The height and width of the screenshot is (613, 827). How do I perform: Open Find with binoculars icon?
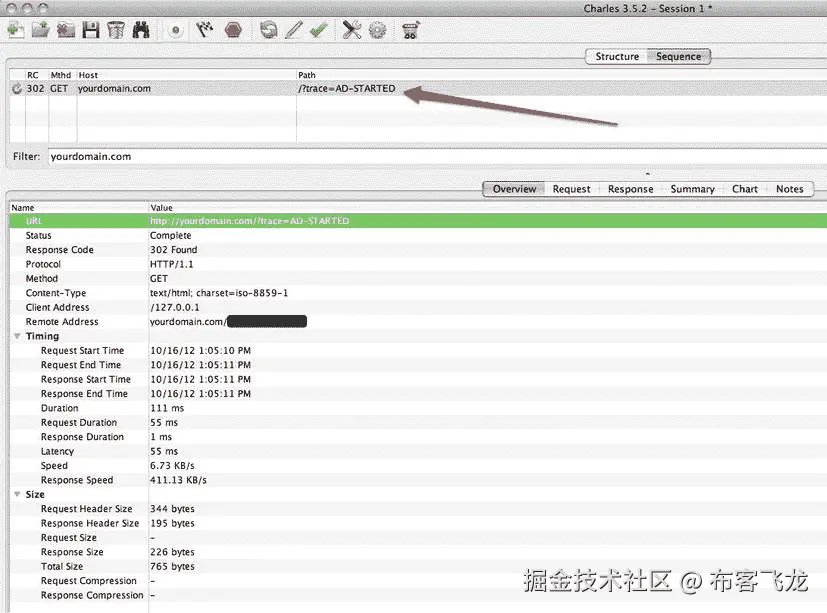(141, 30)
